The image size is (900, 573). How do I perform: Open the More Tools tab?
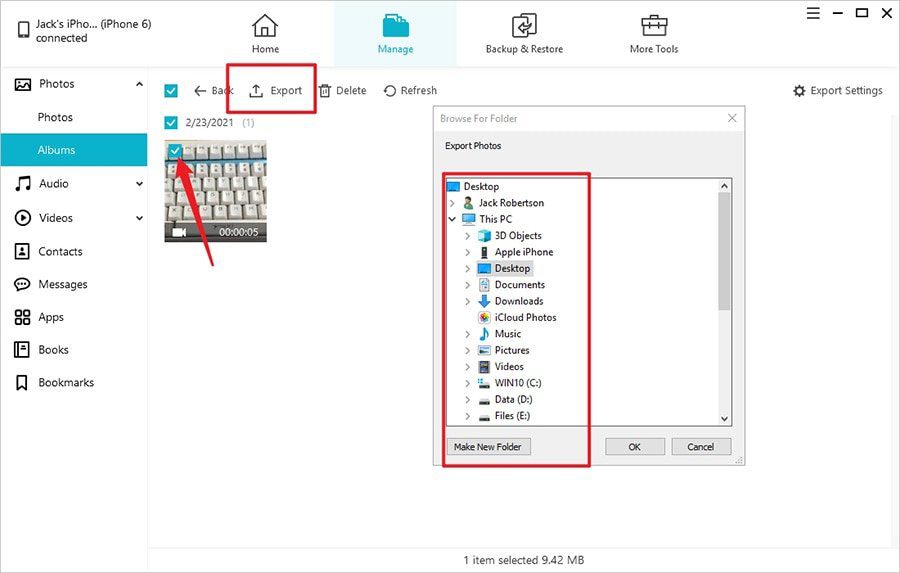pos(654,34)
